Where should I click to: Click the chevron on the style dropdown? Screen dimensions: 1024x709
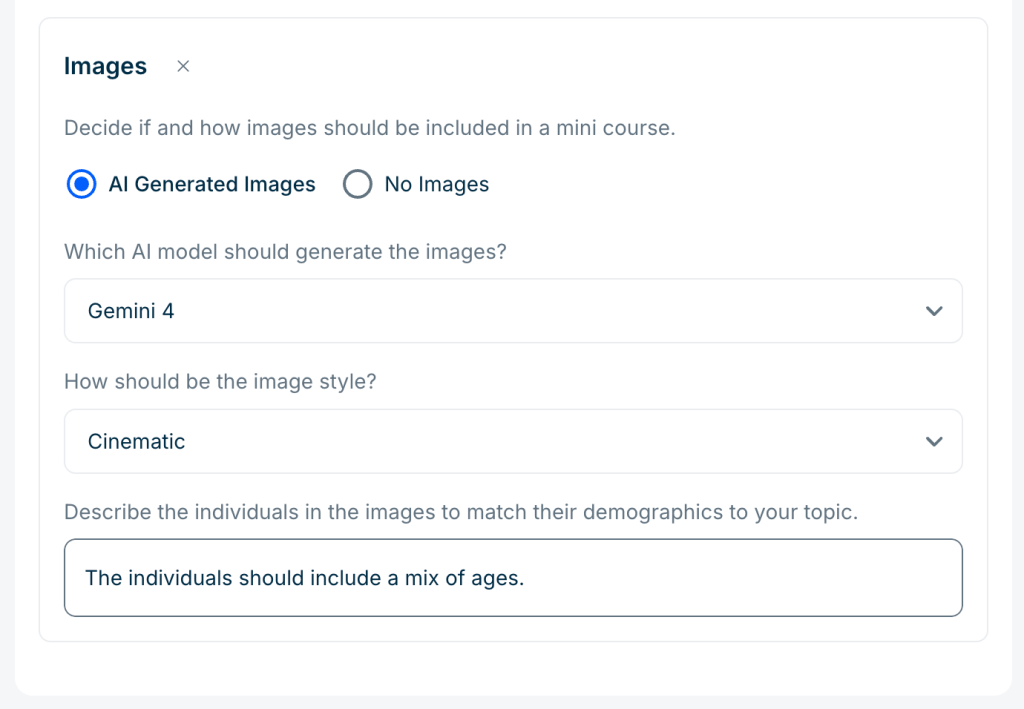click(x=934, y=441)
